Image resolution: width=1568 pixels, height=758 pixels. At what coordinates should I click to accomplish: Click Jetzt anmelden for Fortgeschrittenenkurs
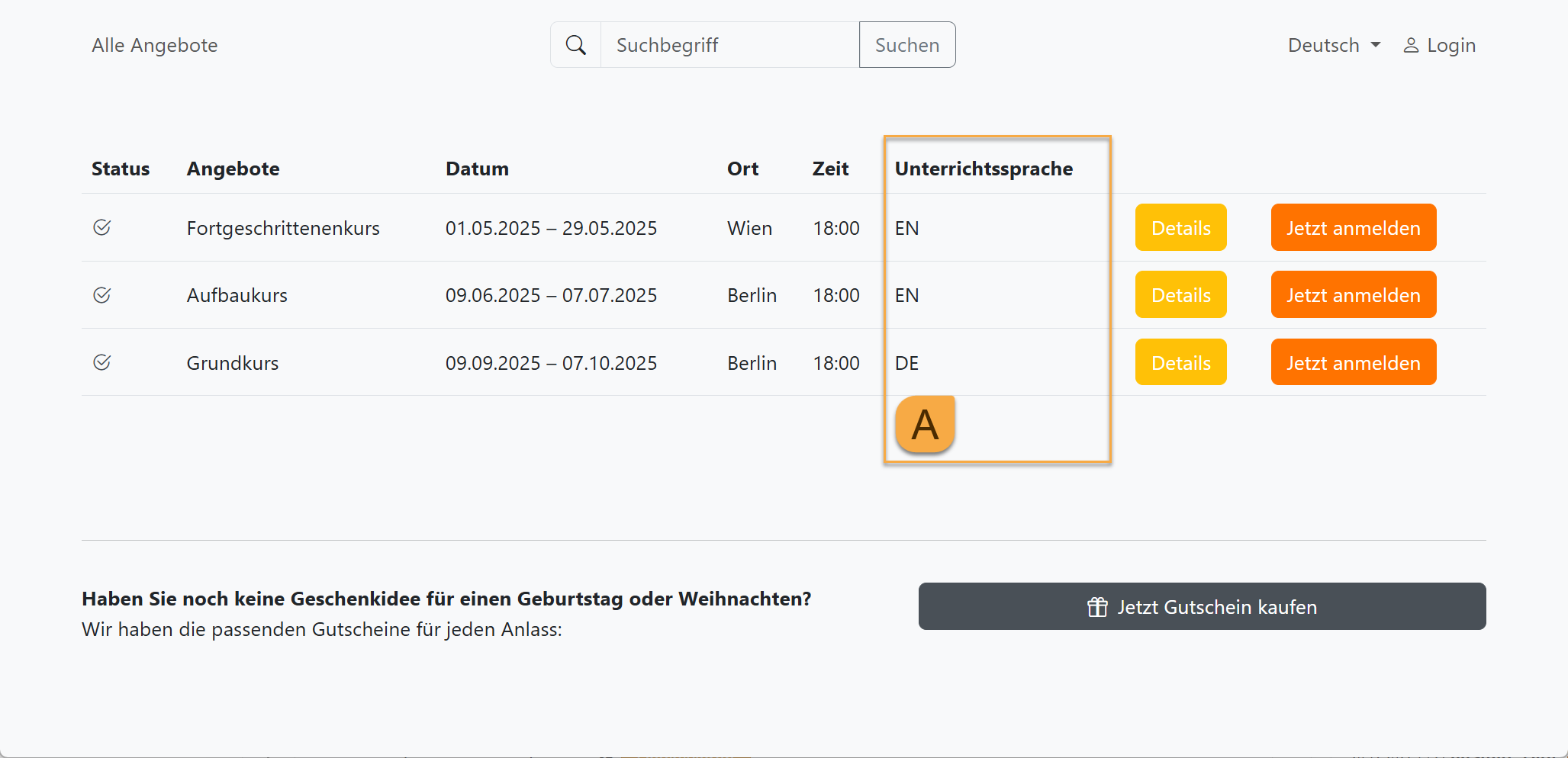click(1353, 227)
